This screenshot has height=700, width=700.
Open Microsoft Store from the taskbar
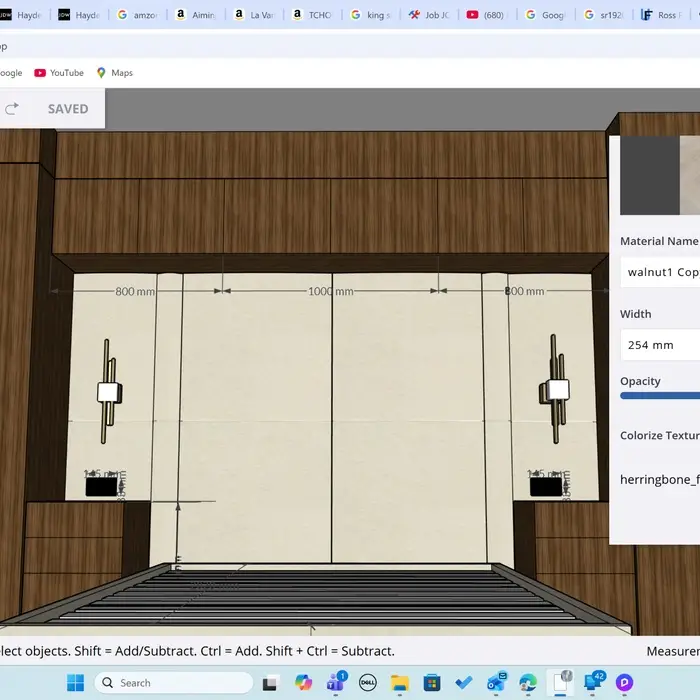pos(432,683)
